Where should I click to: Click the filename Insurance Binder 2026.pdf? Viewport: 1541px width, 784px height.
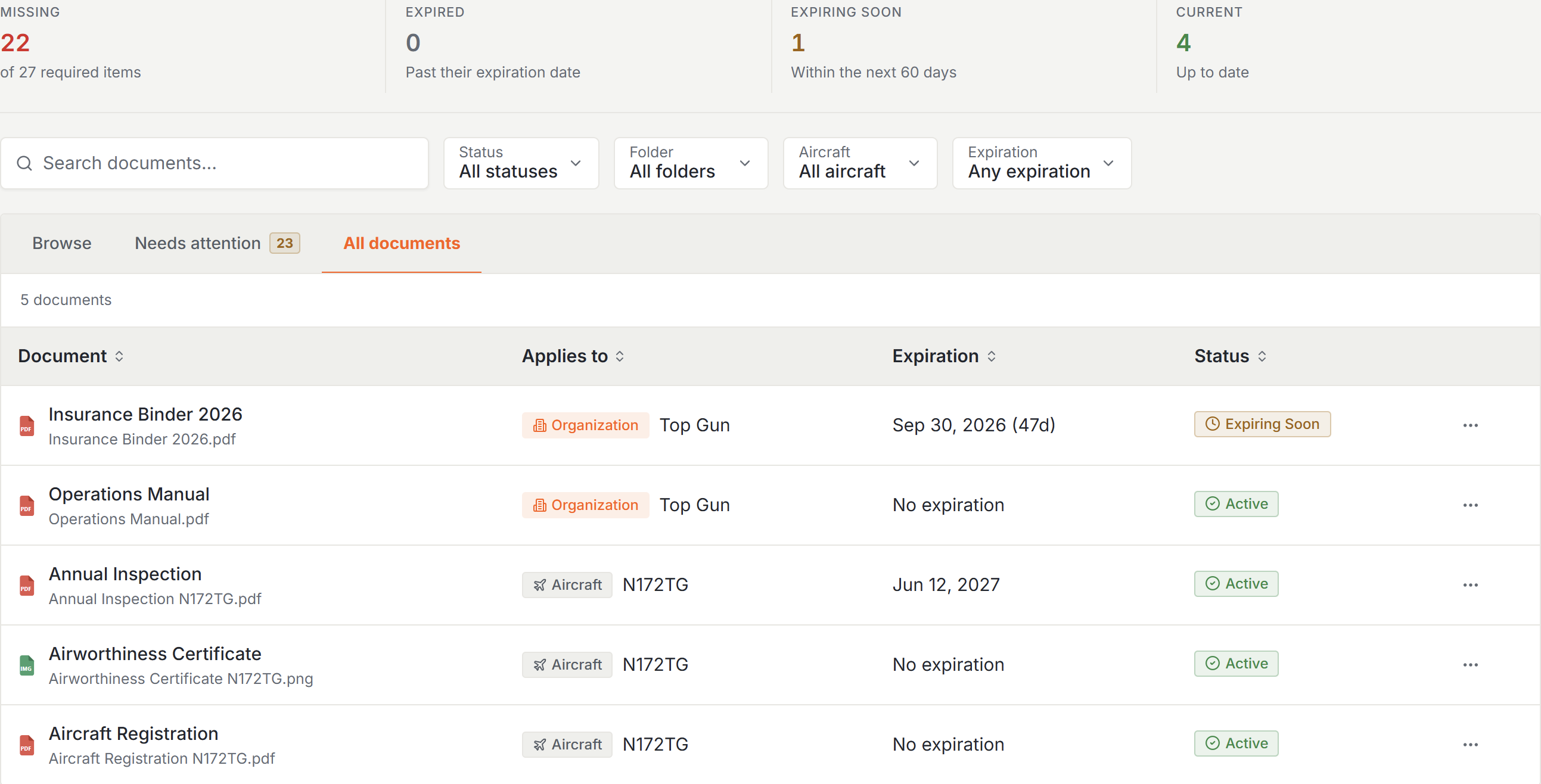(142, 440)
